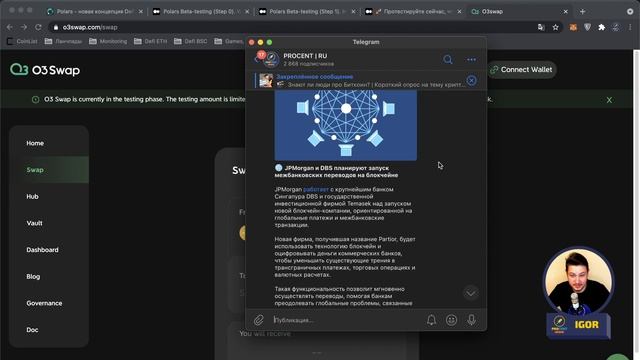640x360 pixels.
Task: Click the microphone voice message icon
Action: (471, 320)
